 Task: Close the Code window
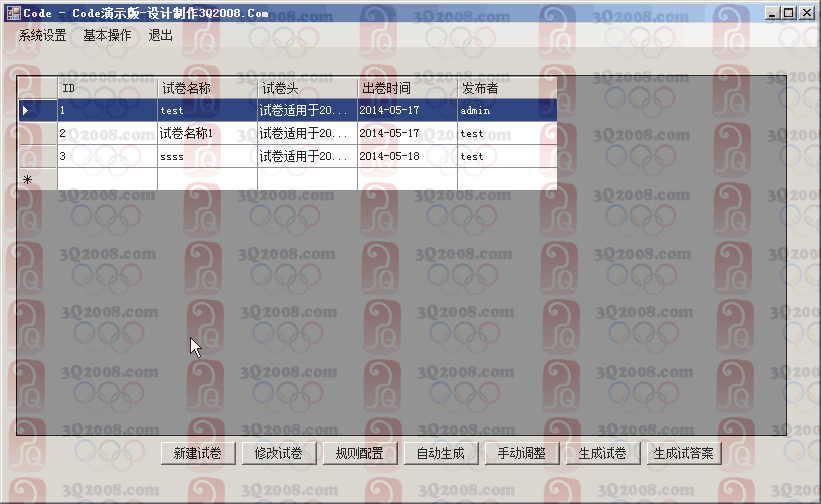click(x=807, y=13)
